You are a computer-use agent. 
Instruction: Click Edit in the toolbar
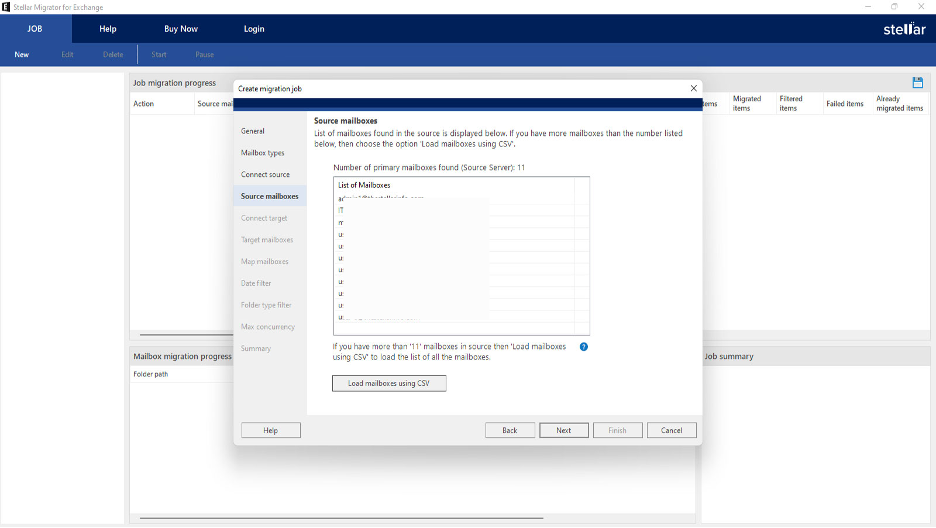click(x=67, y=54)
